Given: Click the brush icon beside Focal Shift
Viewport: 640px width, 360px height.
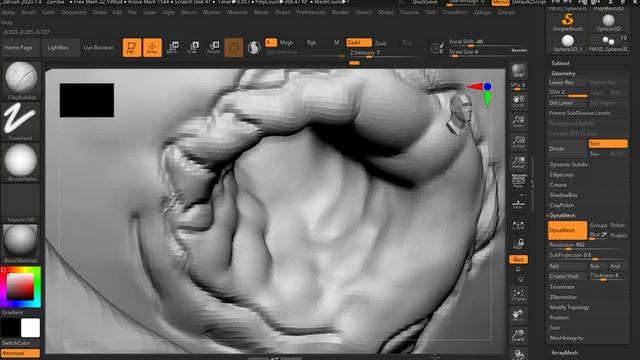Looking at the screenshot, I should pyautogui.click(x=437, y=48).
